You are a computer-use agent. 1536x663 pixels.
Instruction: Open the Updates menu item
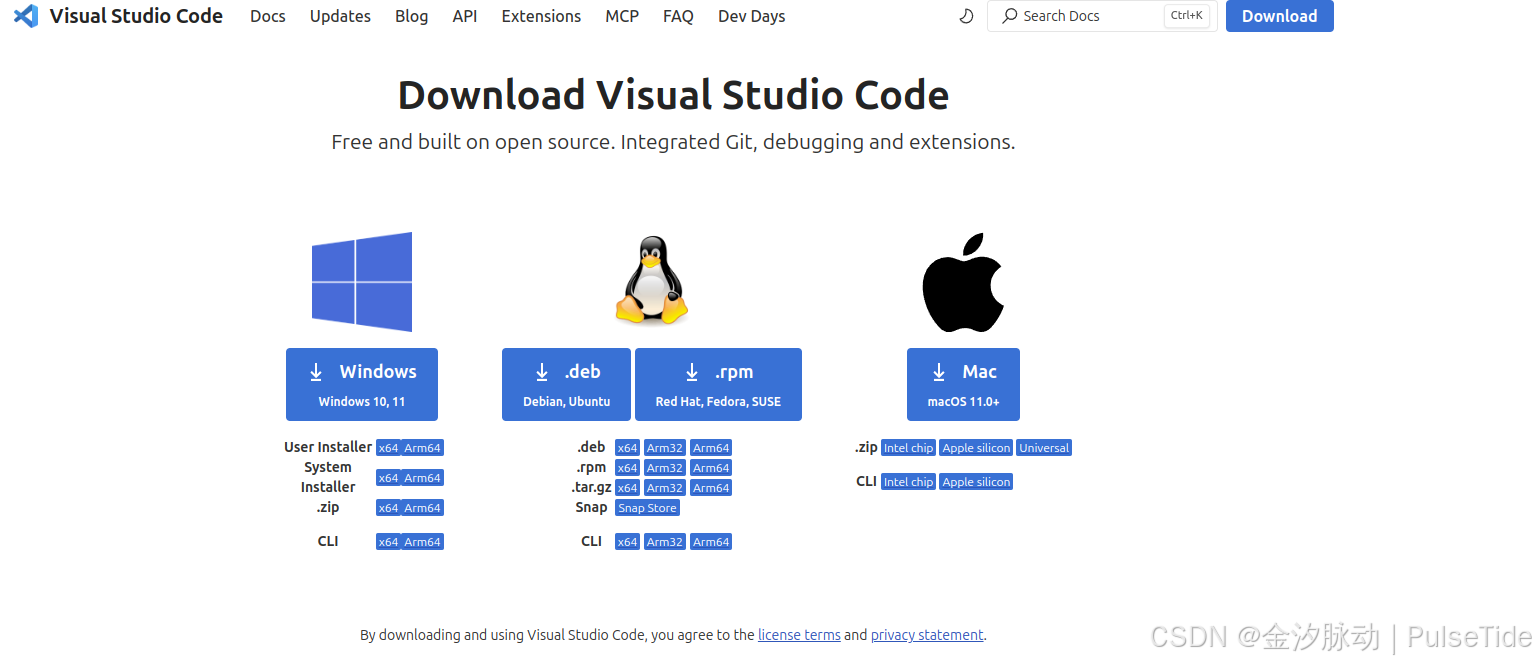point(340,16)
